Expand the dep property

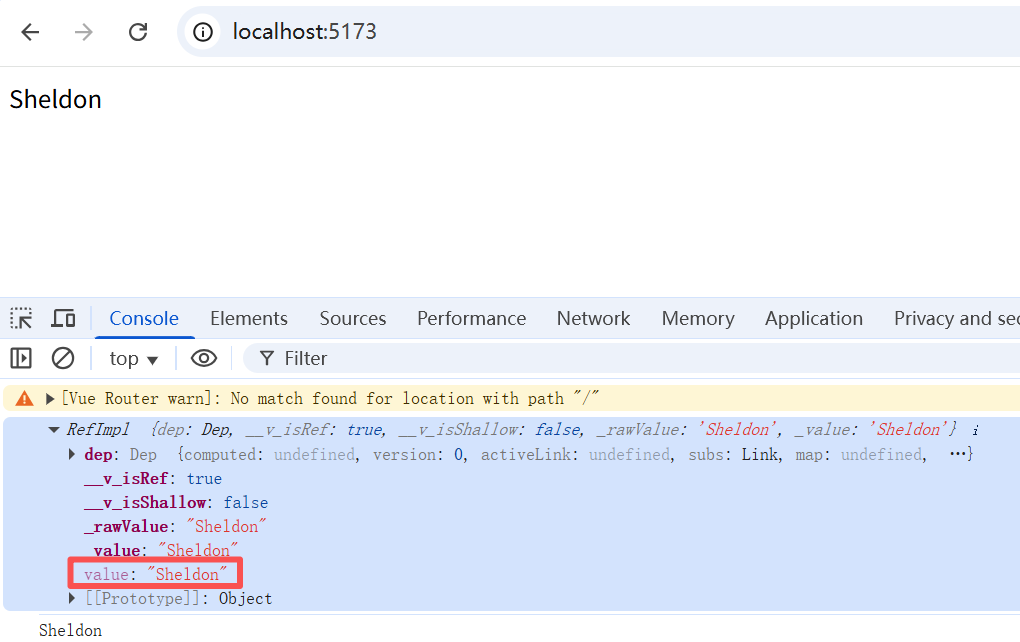(72, 454)
